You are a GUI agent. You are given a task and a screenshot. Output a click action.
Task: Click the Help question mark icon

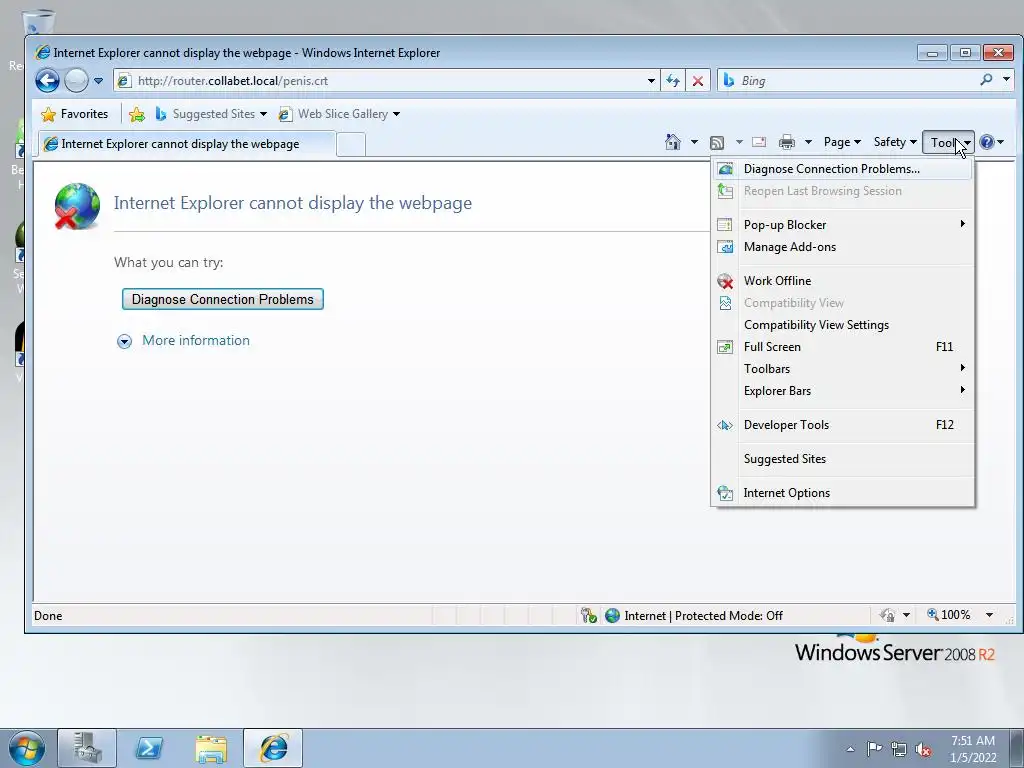pyautogui.click(x=987, y=142)
